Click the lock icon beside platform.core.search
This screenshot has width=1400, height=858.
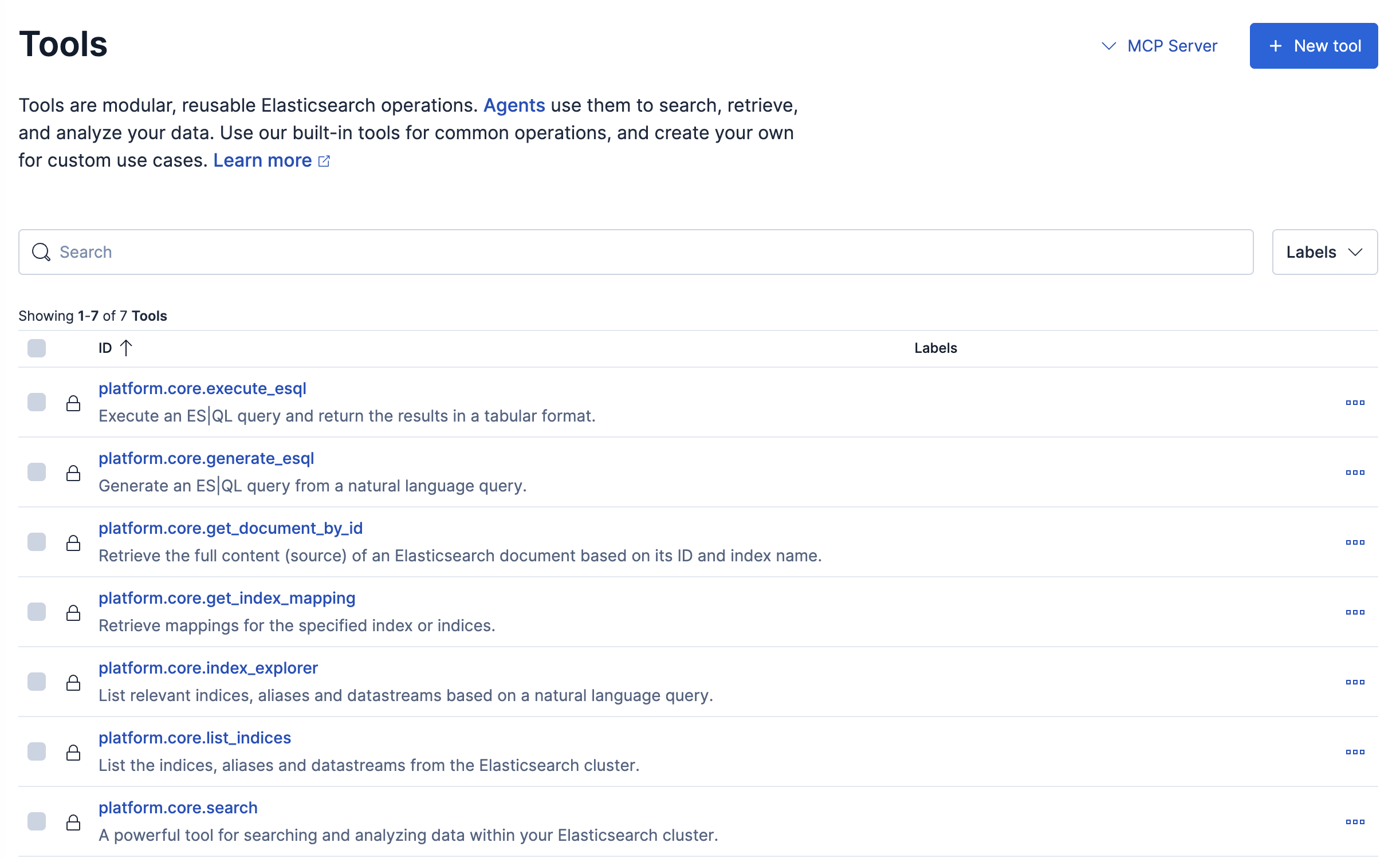click(74, 821)
